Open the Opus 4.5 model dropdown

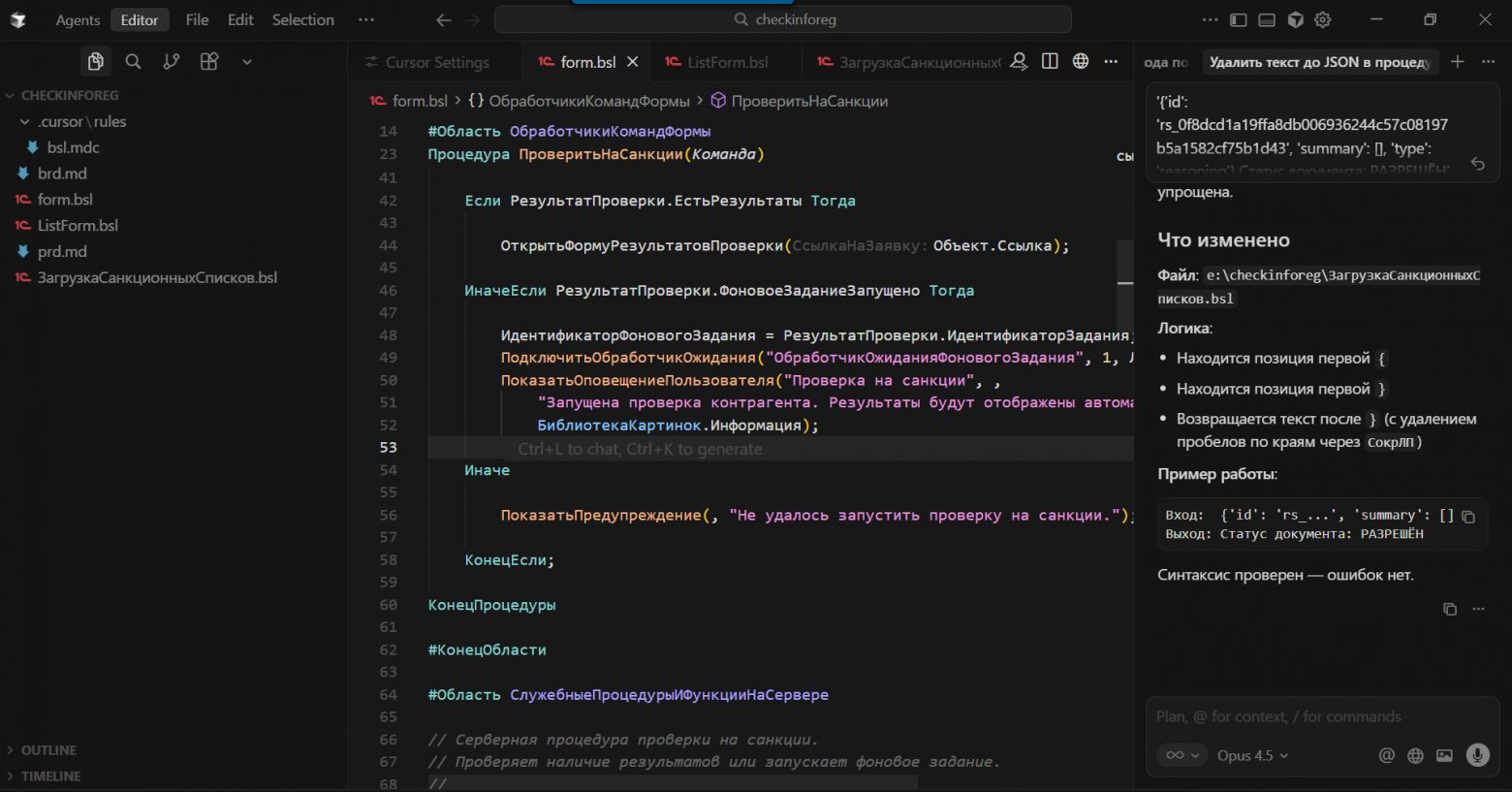pos(1250,755)
